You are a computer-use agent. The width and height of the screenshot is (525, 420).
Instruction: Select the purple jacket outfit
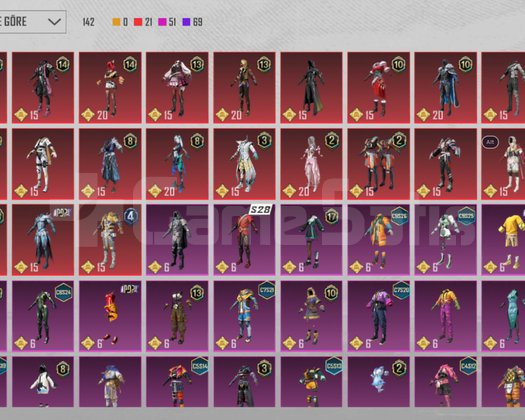(379, 316)
